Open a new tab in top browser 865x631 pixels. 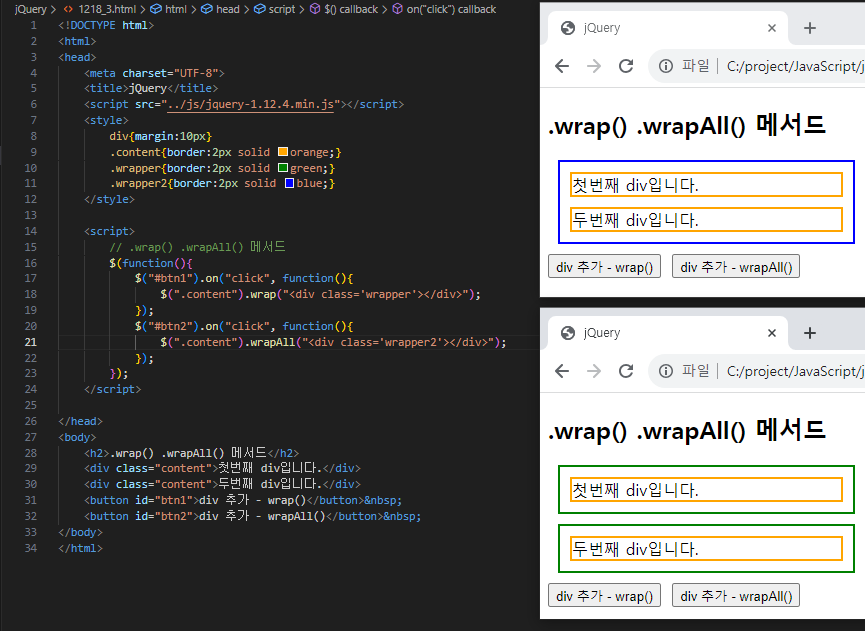pos(810,28)
